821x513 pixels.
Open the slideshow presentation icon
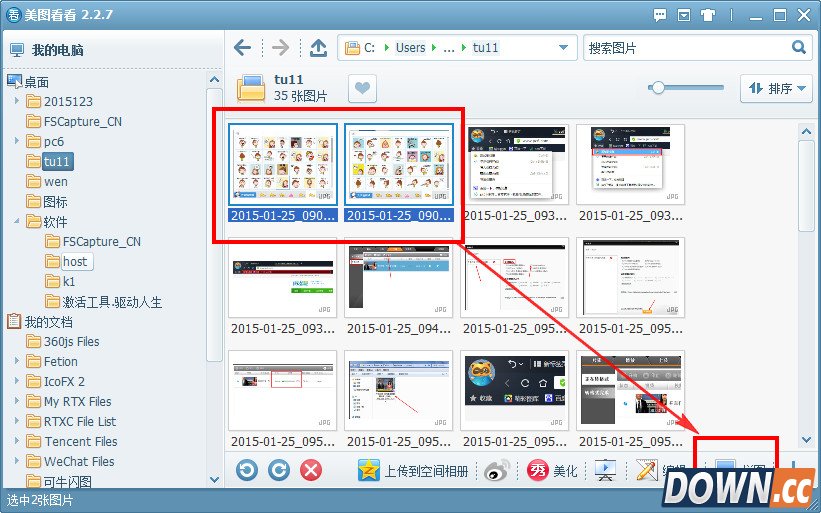[x=605, y=471]
